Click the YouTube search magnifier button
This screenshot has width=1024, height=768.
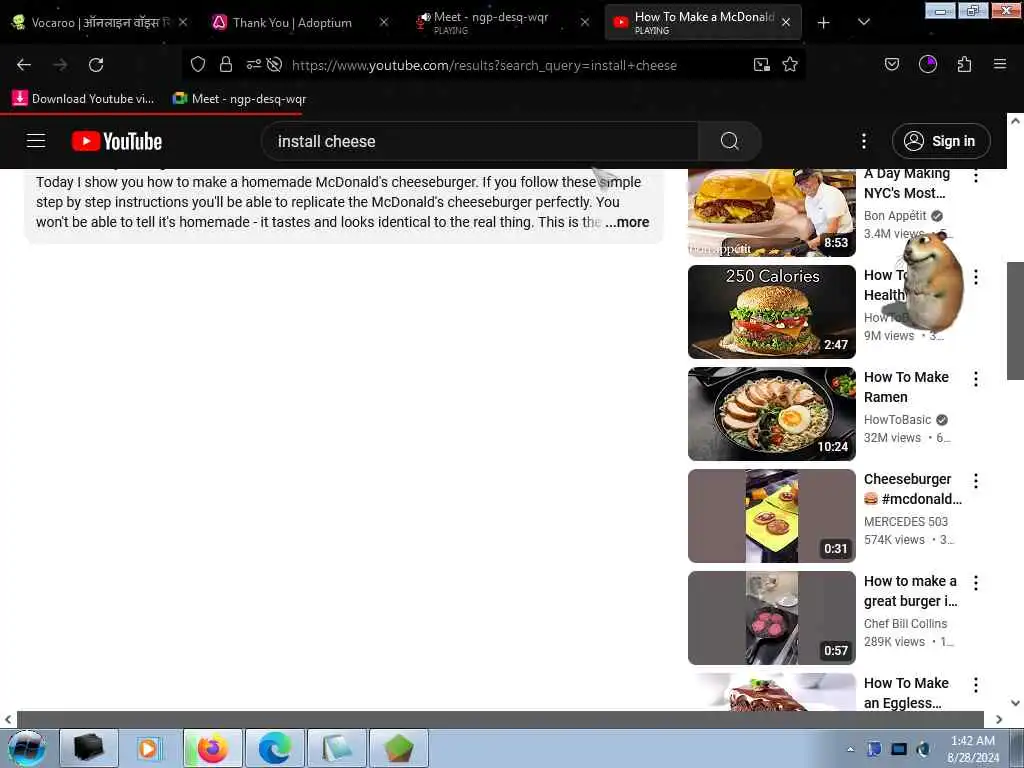click(729, 141)
